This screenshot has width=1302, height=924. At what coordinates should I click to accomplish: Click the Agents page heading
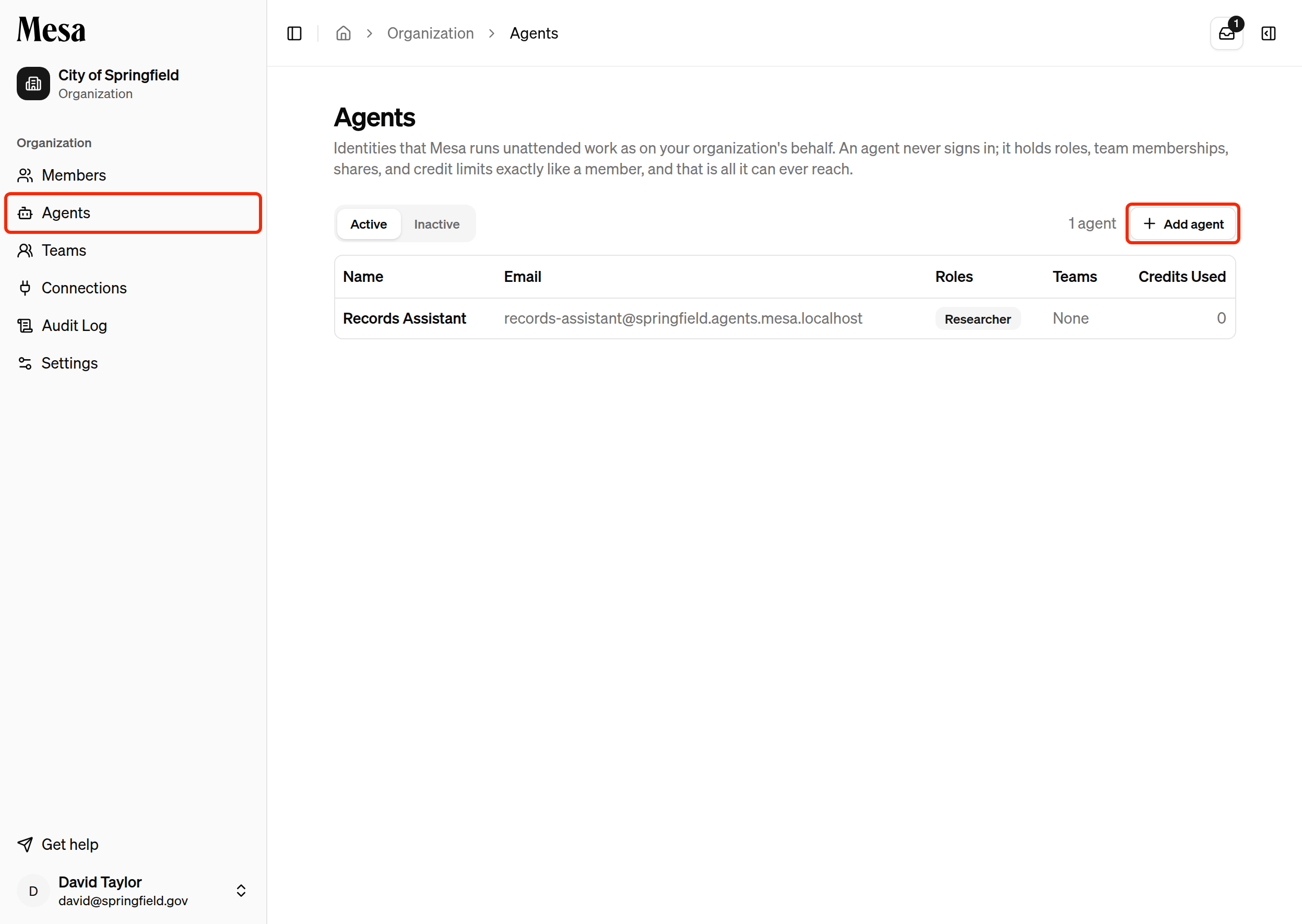click(x=374, y=118)
